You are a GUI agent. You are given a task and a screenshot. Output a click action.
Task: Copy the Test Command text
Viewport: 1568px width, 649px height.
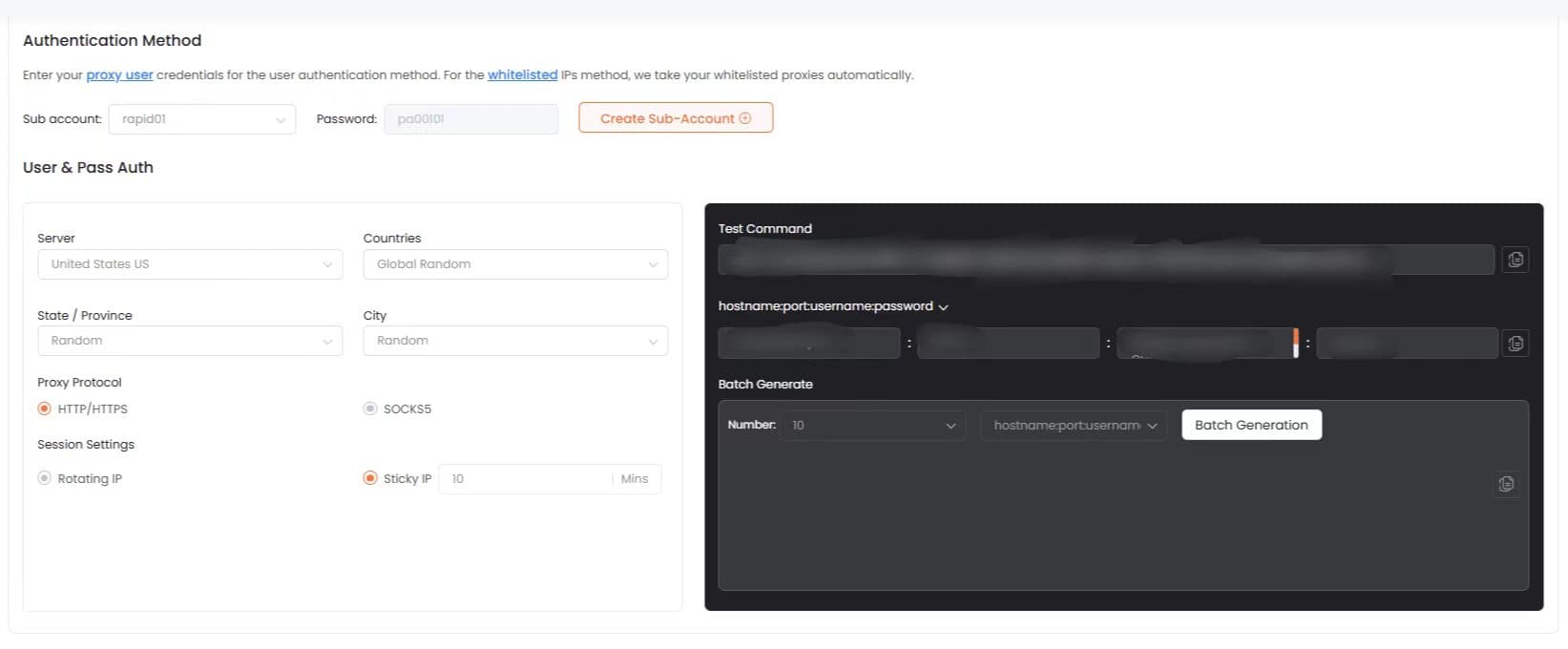tap(1515, 260)
